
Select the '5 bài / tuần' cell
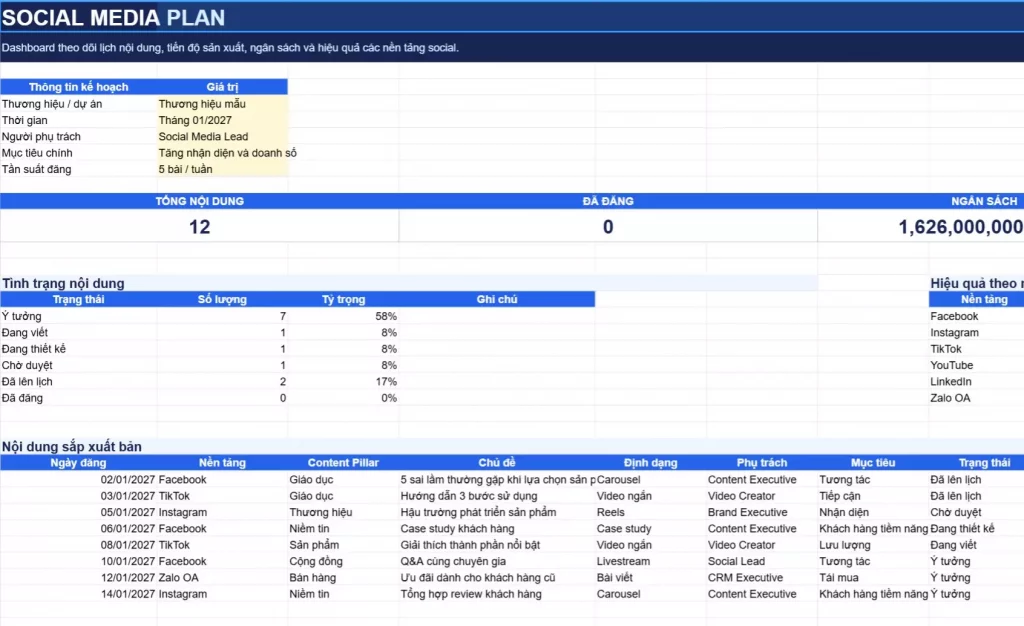pos(222,169)
